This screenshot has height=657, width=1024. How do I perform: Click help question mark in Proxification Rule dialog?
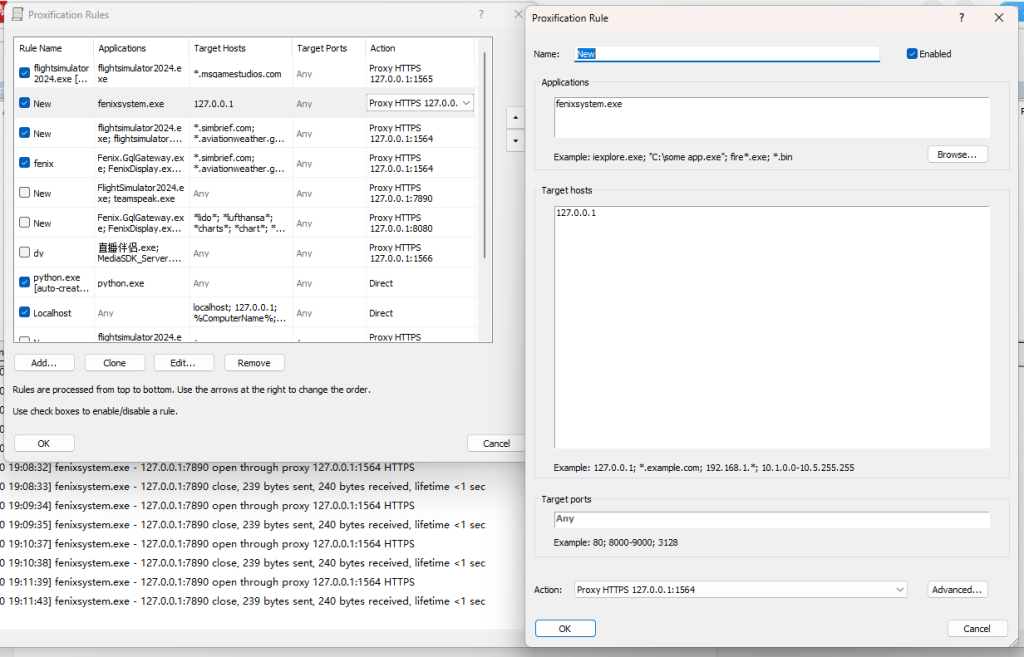point(961,18)
